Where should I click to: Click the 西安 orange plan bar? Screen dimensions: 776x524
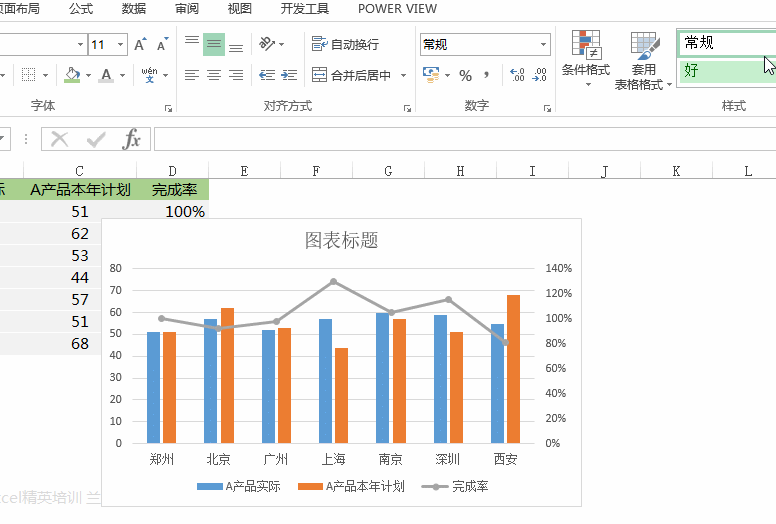[x=513, y=369]
